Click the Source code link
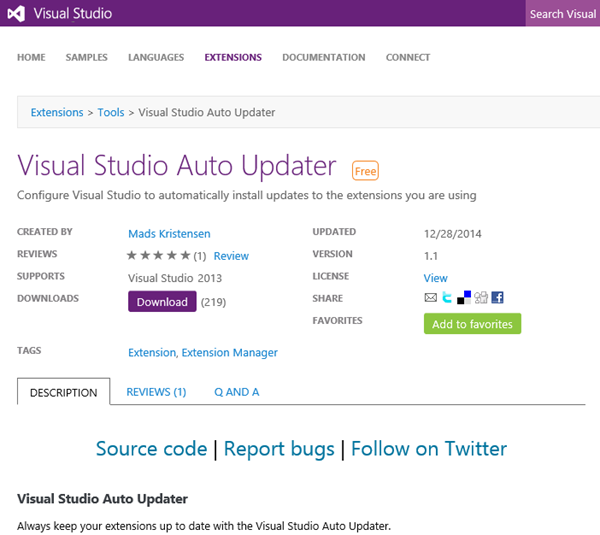The image size is (600, 535). click(x=151, y=449)
